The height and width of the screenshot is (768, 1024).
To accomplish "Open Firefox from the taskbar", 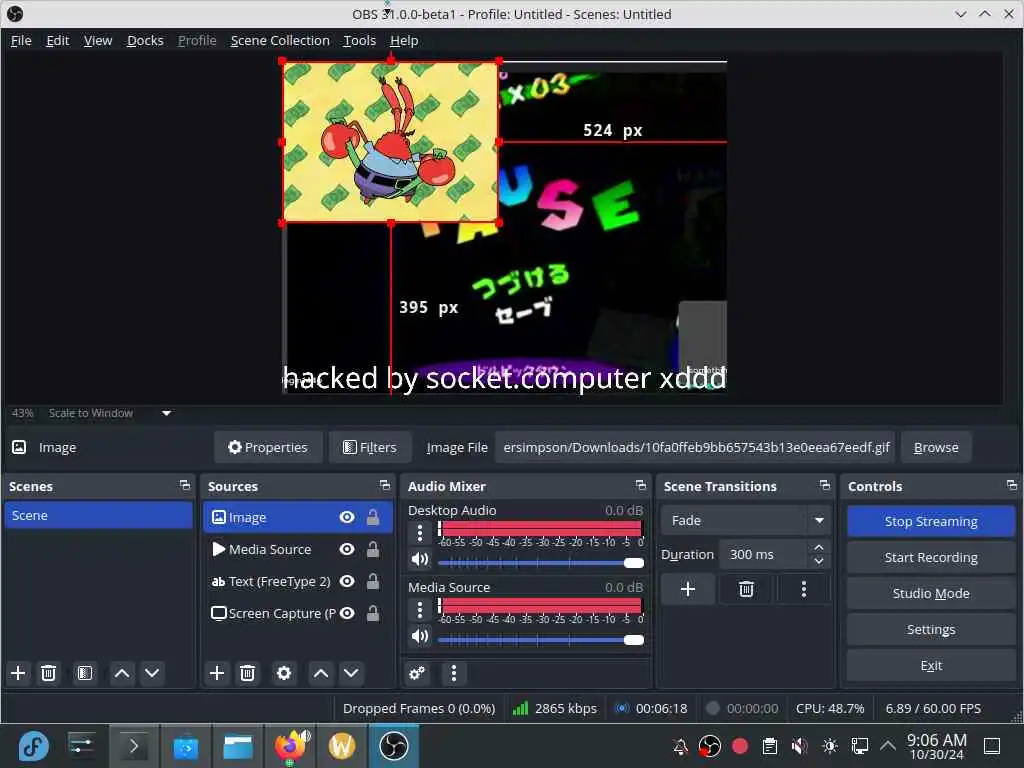I will point(291,746).
